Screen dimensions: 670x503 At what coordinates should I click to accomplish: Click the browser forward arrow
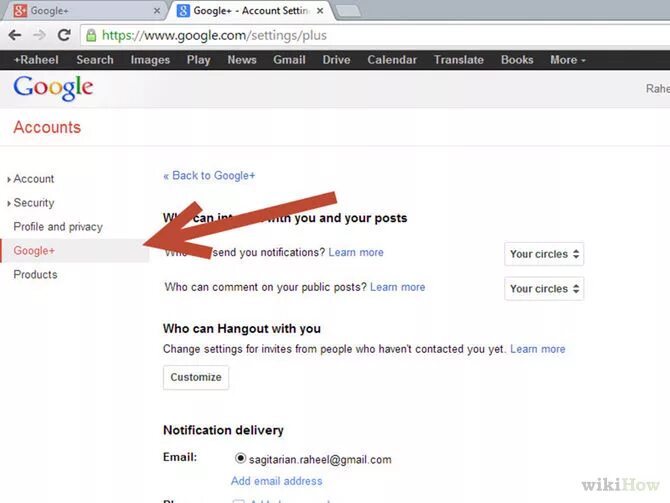(x=39, y=35)
